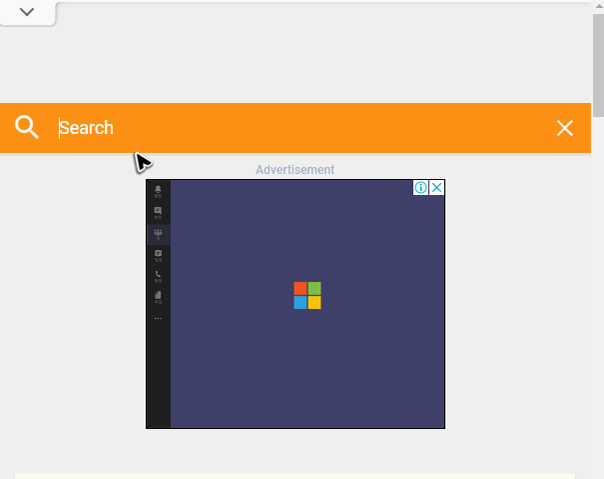Click the files icon in the ad sidebar

click(x=158, y=297)
